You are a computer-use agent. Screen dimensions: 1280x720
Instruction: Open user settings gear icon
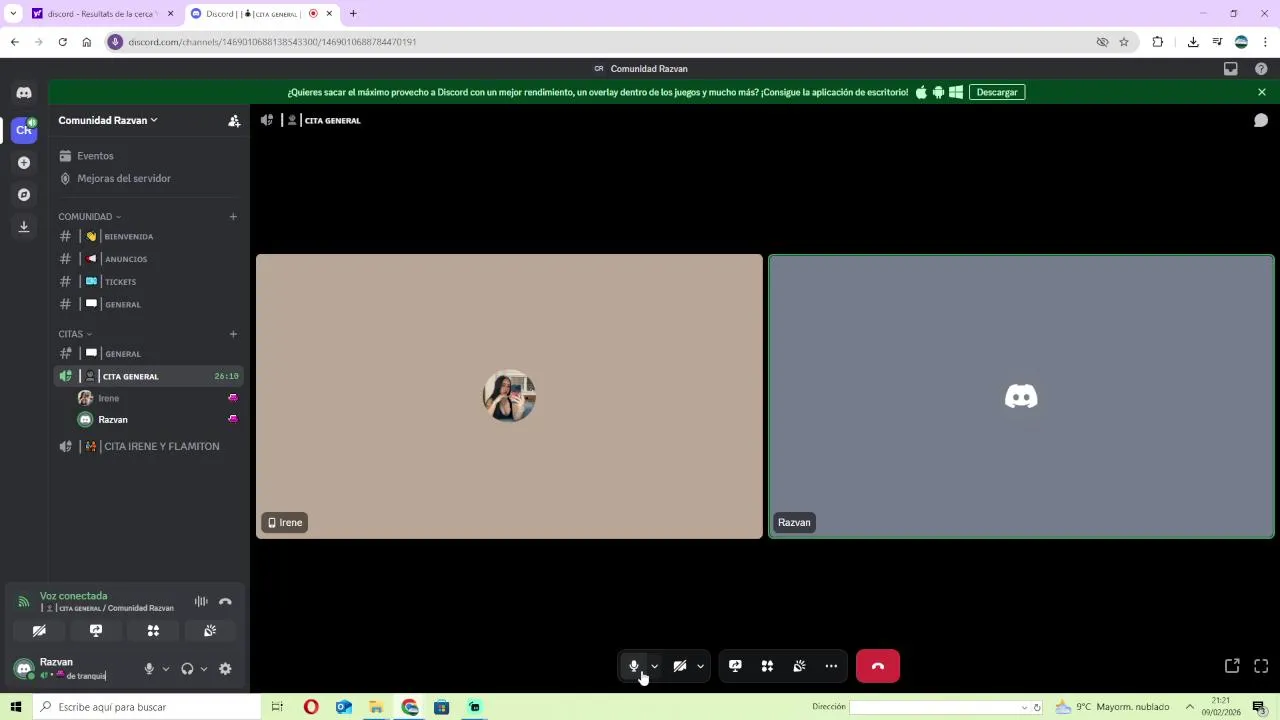coord(225,669)
